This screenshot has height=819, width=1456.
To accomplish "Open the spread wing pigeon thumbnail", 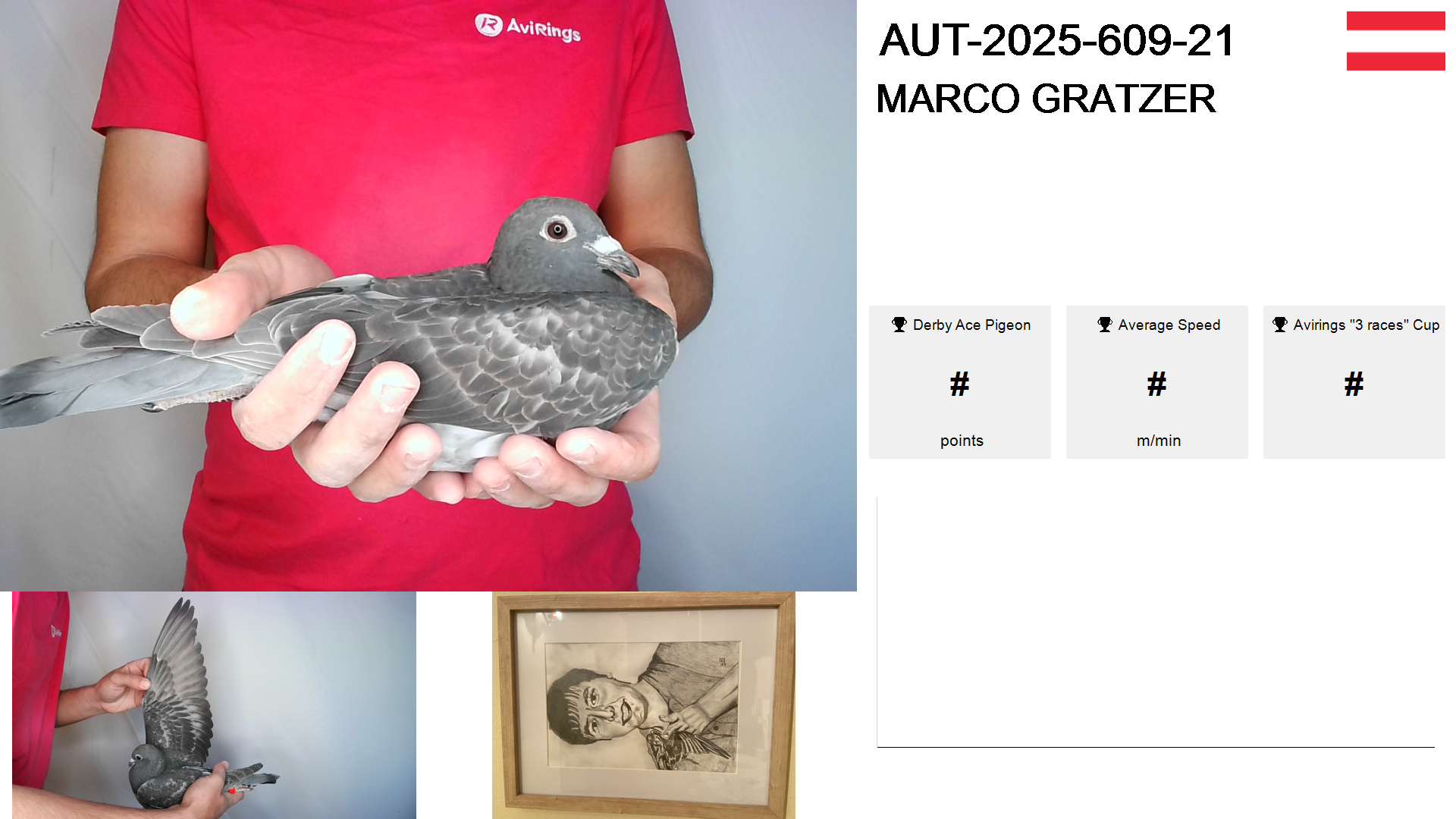I will click(x=214, y=705).
